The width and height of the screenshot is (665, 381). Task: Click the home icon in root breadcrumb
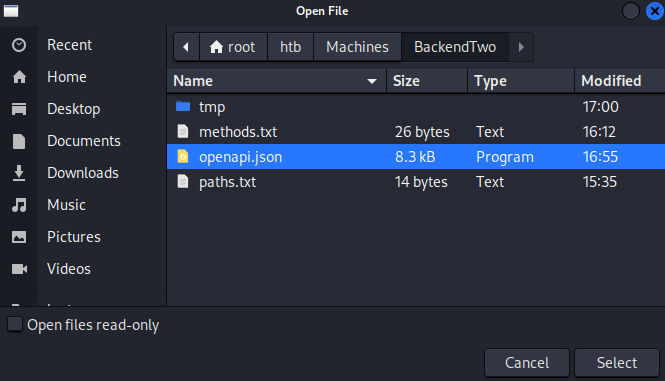(x=216, y=47)
